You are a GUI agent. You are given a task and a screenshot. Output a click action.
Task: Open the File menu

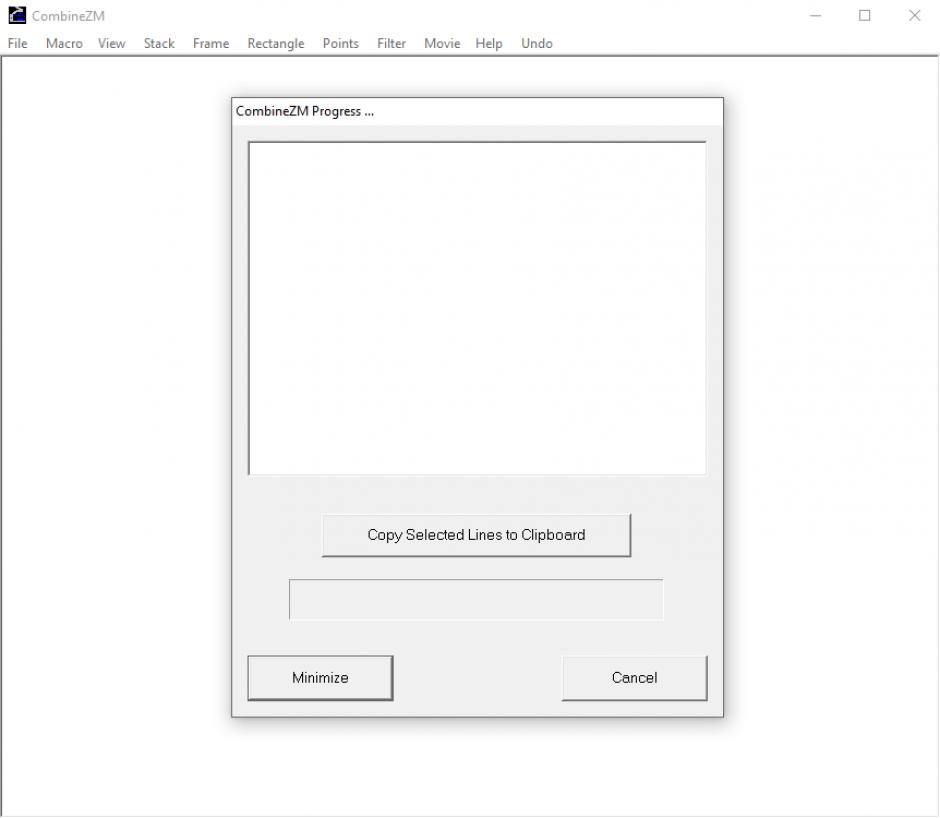pyautogui.click(x=17, y=43)
